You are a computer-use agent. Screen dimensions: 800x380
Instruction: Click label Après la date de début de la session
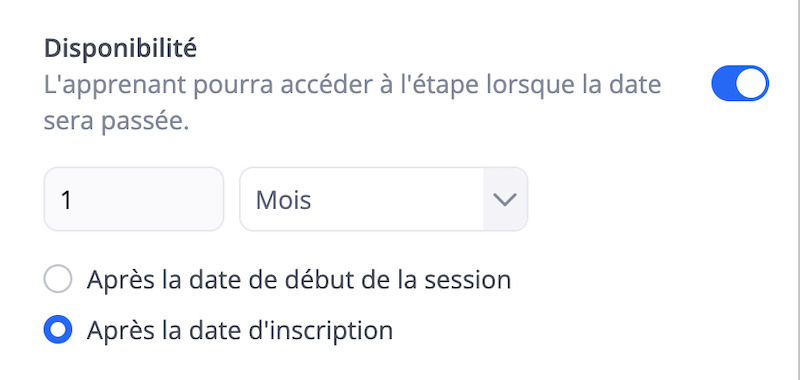[298, 280]
